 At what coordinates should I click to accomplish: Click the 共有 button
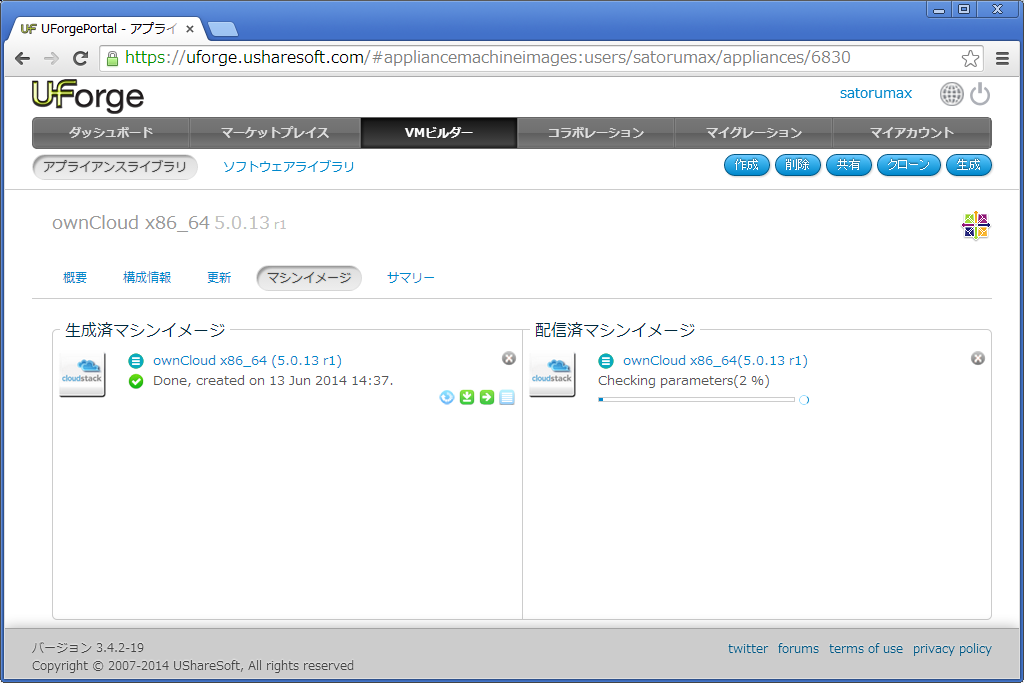coord(848,165)
